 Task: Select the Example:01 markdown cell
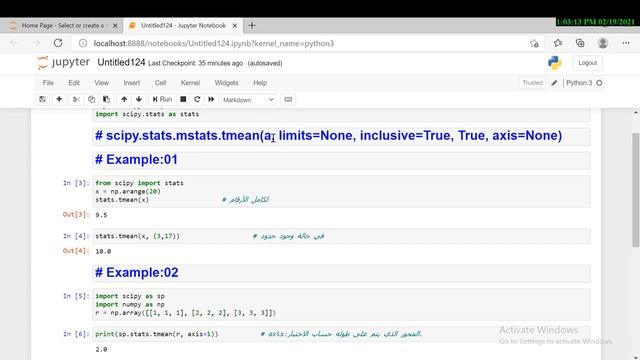[x=341, y=160]
